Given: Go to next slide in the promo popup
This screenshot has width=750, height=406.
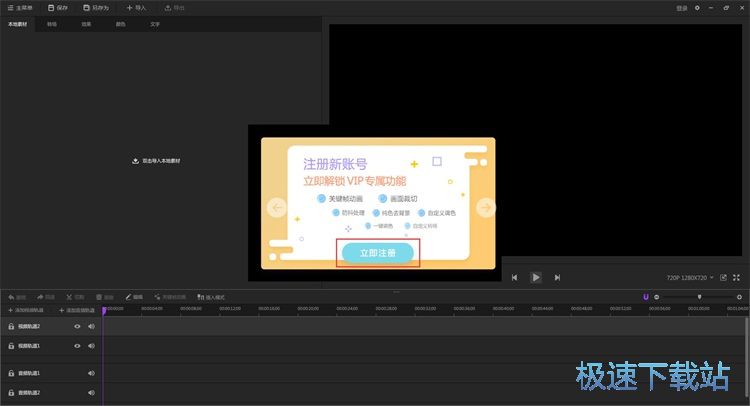Looking at the screenshot, I should click(x=485, y=208).
